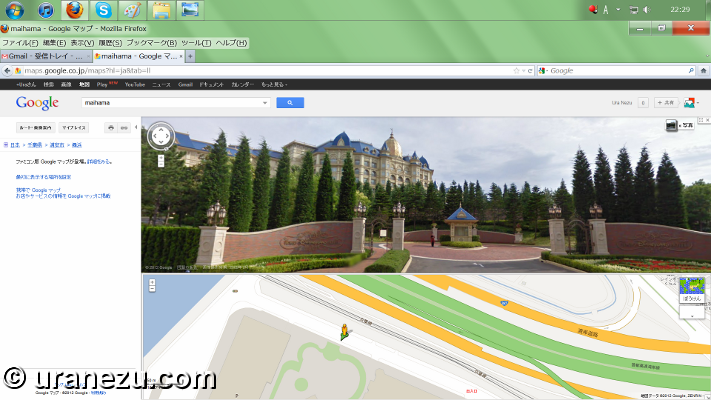Click the blue Google Maps search button
Image resolution: width=711 pixels, height=400 pixels.
coord(290,103)
